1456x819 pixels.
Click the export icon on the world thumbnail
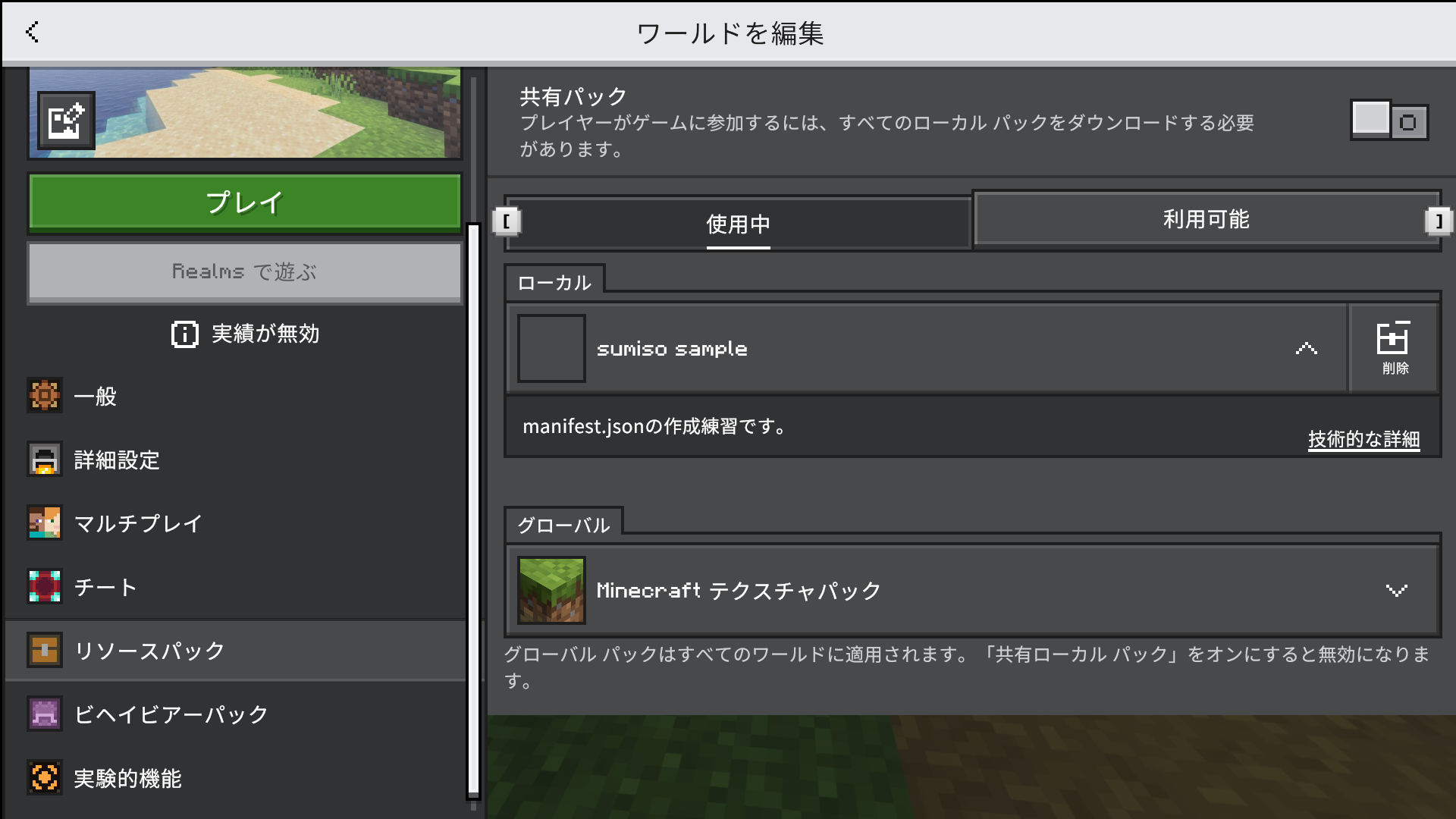[65, 120]
